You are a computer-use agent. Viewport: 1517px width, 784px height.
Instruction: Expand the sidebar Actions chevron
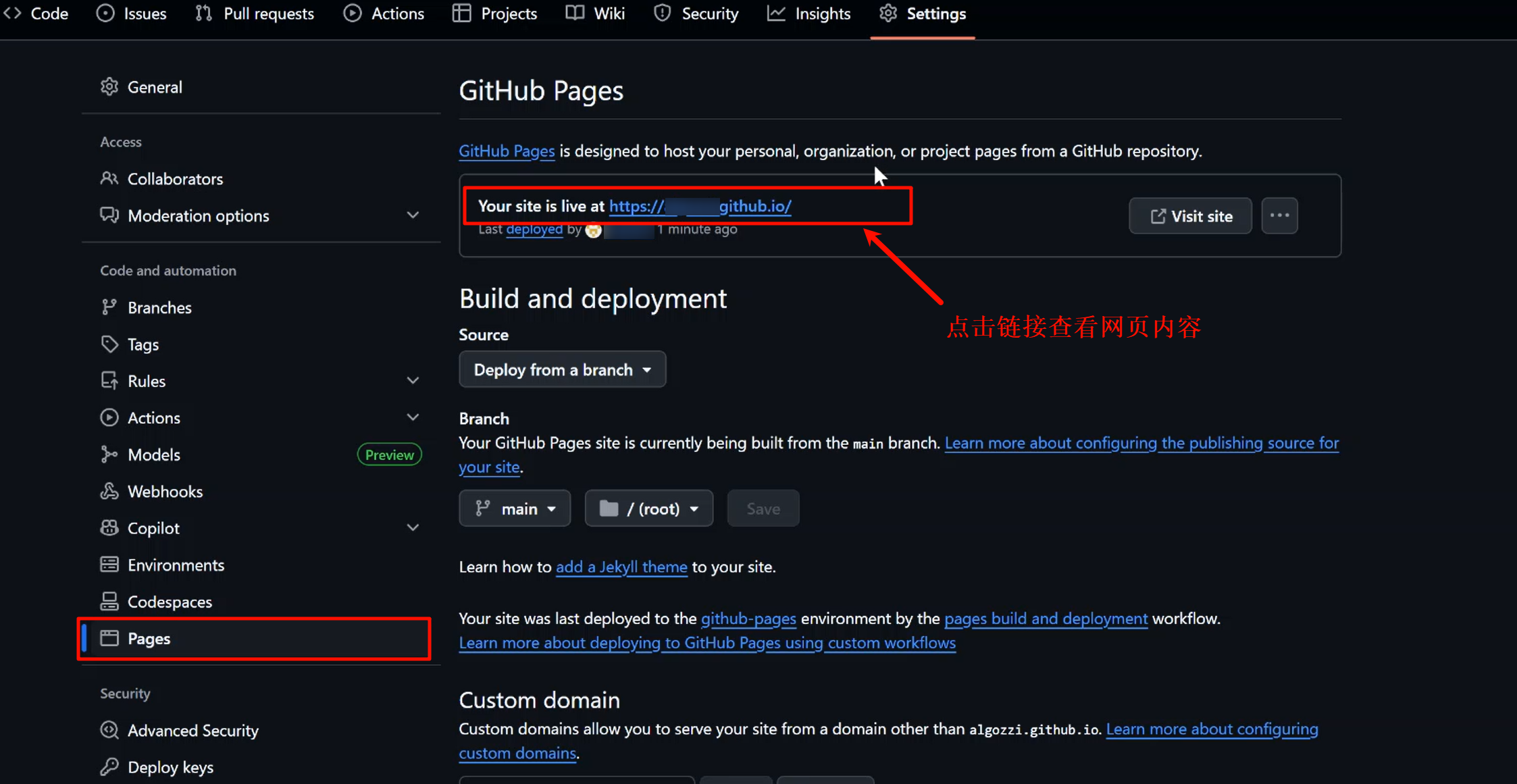[x=413, y=417]
